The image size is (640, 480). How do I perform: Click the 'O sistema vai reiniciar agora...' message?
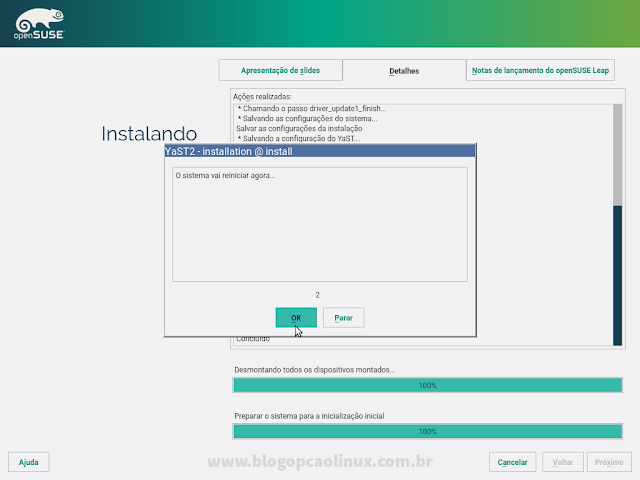[225, 176]
